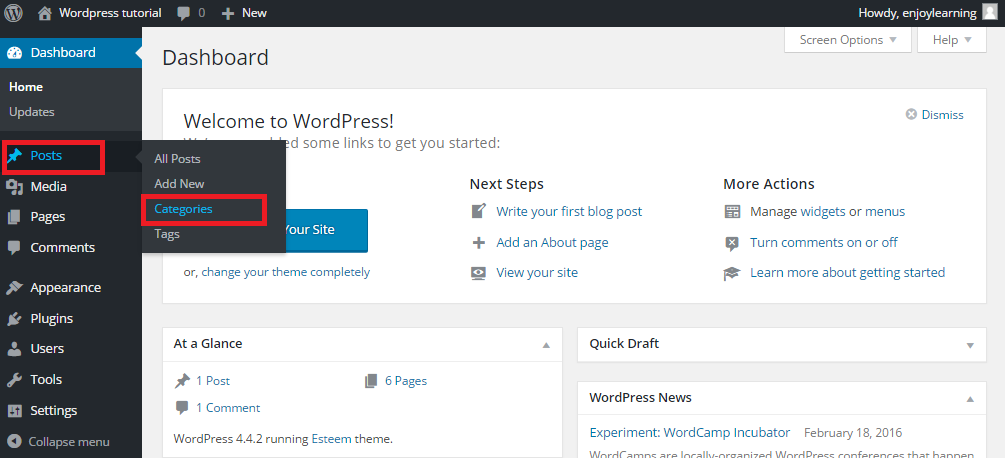This screenshot has width=1005, height=458.
Task: Click the plus icon beside Add an About page
Action: pos(478,243)
